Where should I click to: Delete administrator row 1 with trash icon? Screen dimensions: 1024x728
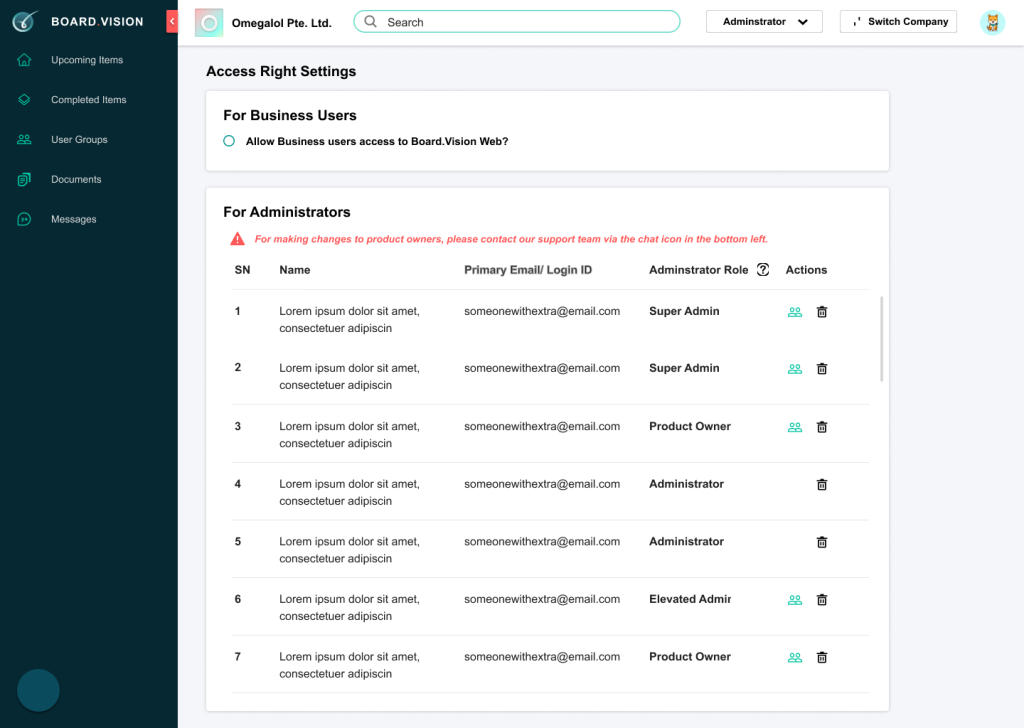tap(822, 312)
